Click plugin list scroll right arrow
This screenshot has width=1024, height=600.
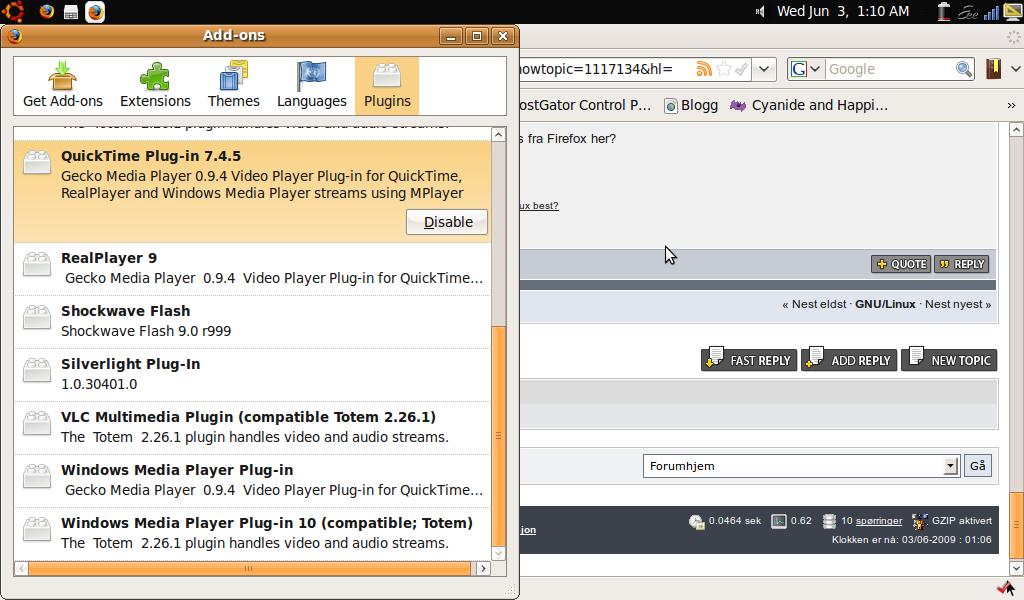pyautogui.click(x=483, y=568)
